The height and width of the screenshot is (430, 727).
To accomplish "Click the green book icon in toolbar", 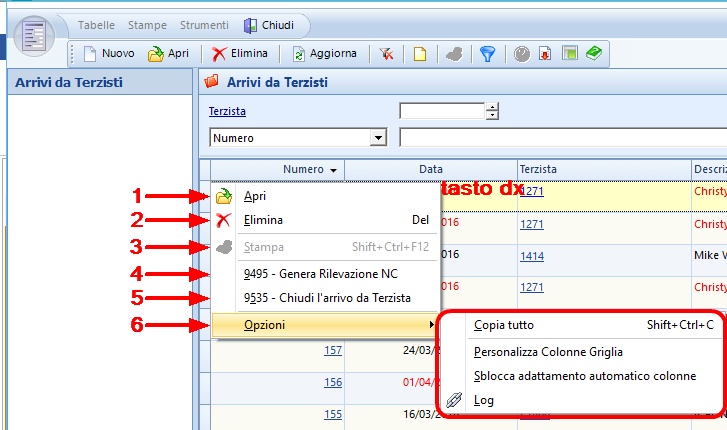I will point(594,55).
